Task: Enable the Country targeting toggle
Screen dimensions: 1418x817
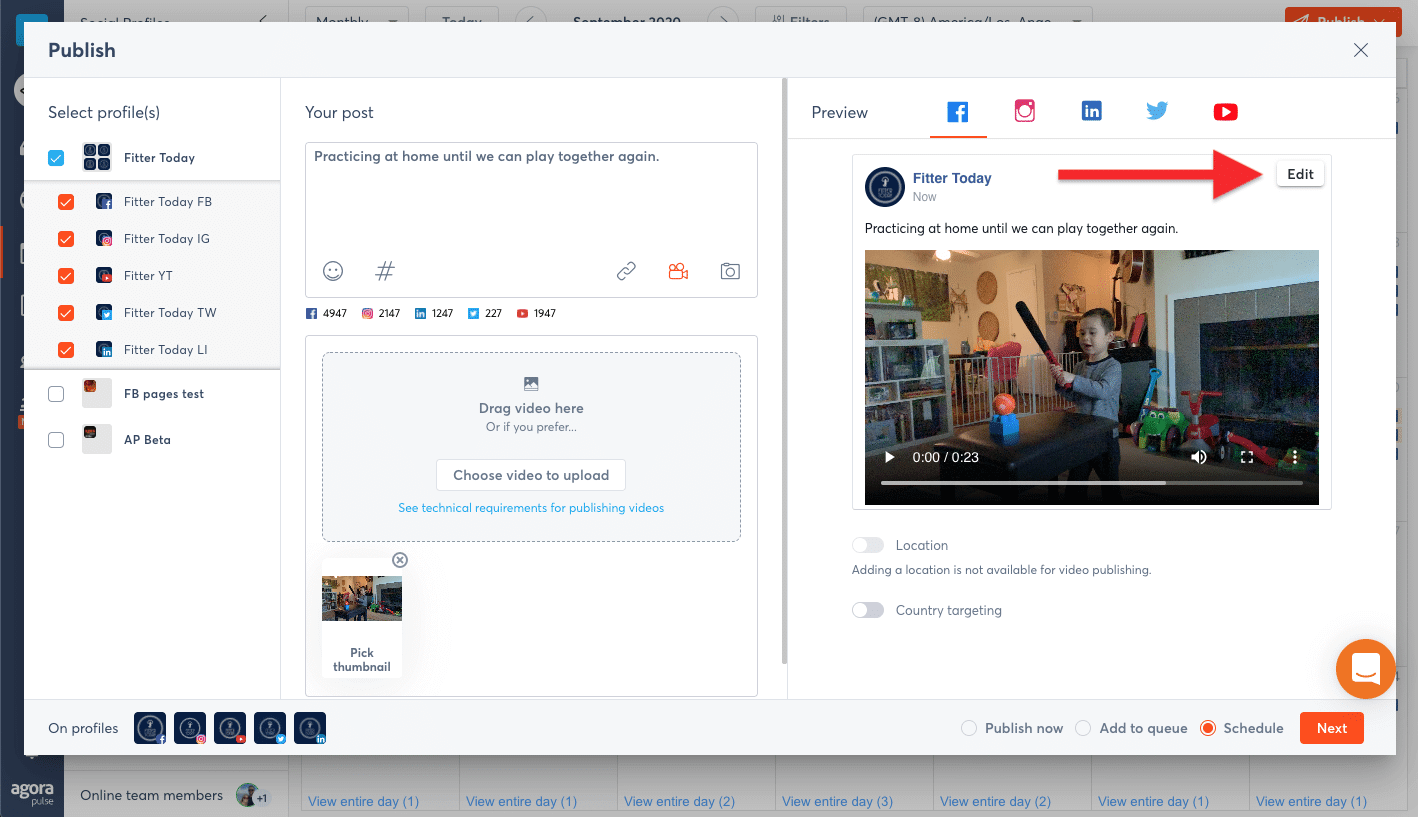Action: (868, 610)
